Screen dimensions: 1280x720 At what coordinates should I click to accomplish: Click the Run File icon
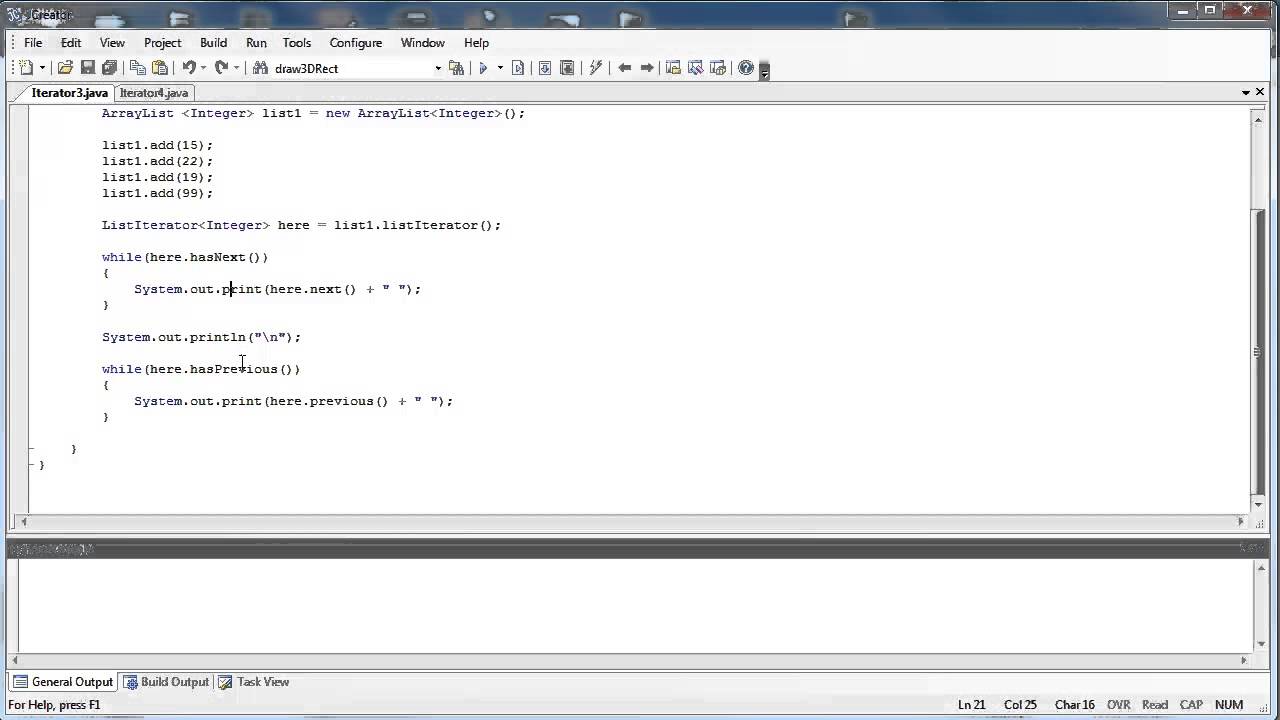pos(518,68)
